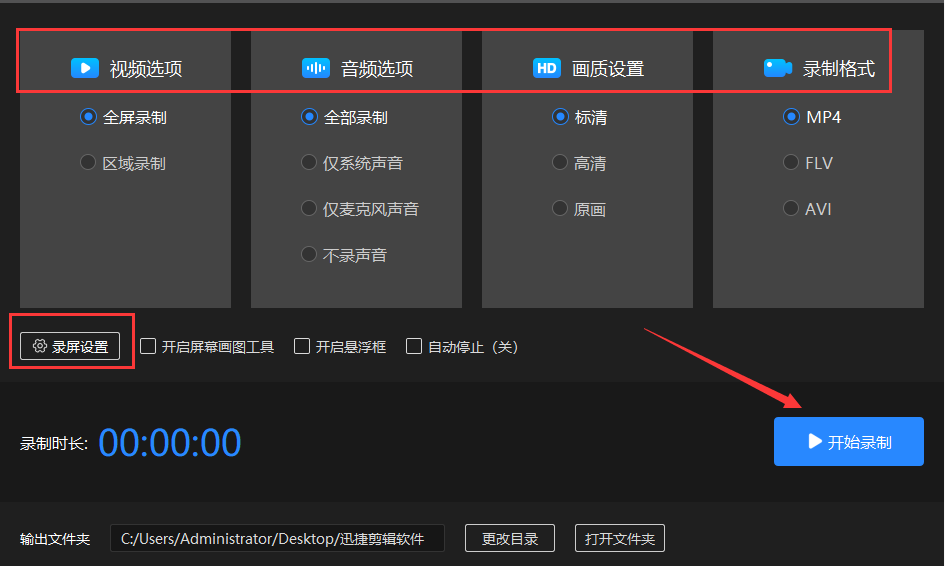Click the gear icon in 录屏设置

pos(40,346)
